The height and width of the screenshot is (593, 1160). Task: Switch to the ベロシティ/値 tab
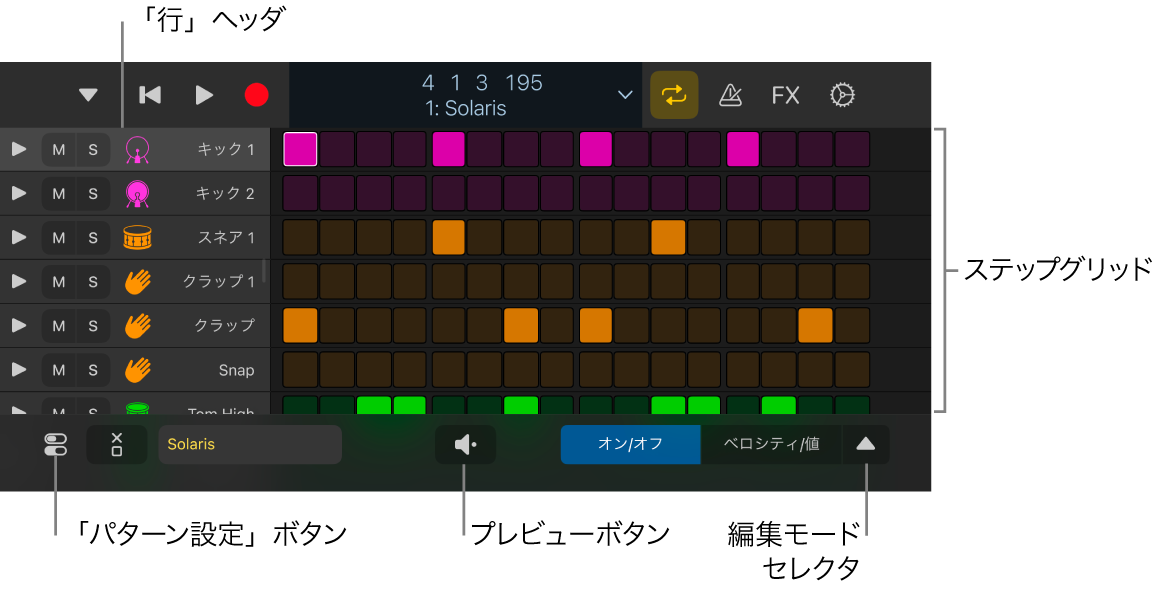pos(772,444)
